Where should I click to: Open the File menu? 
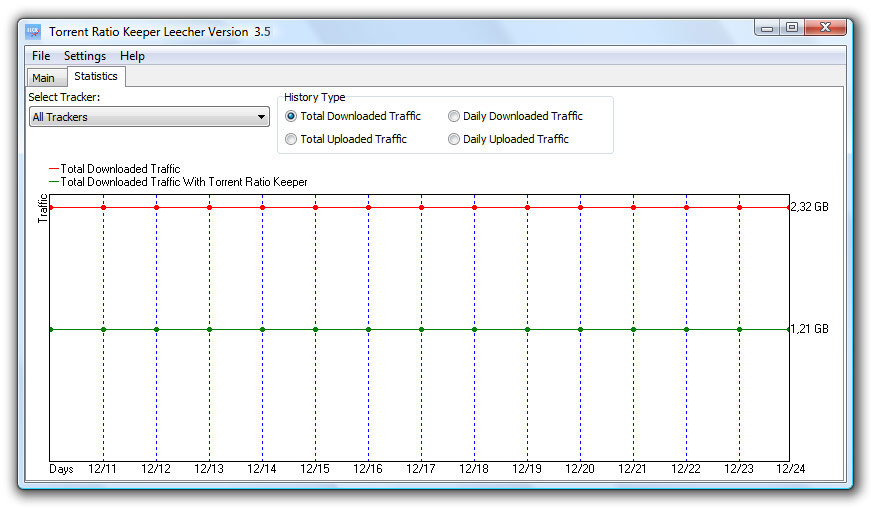[41, 56]
